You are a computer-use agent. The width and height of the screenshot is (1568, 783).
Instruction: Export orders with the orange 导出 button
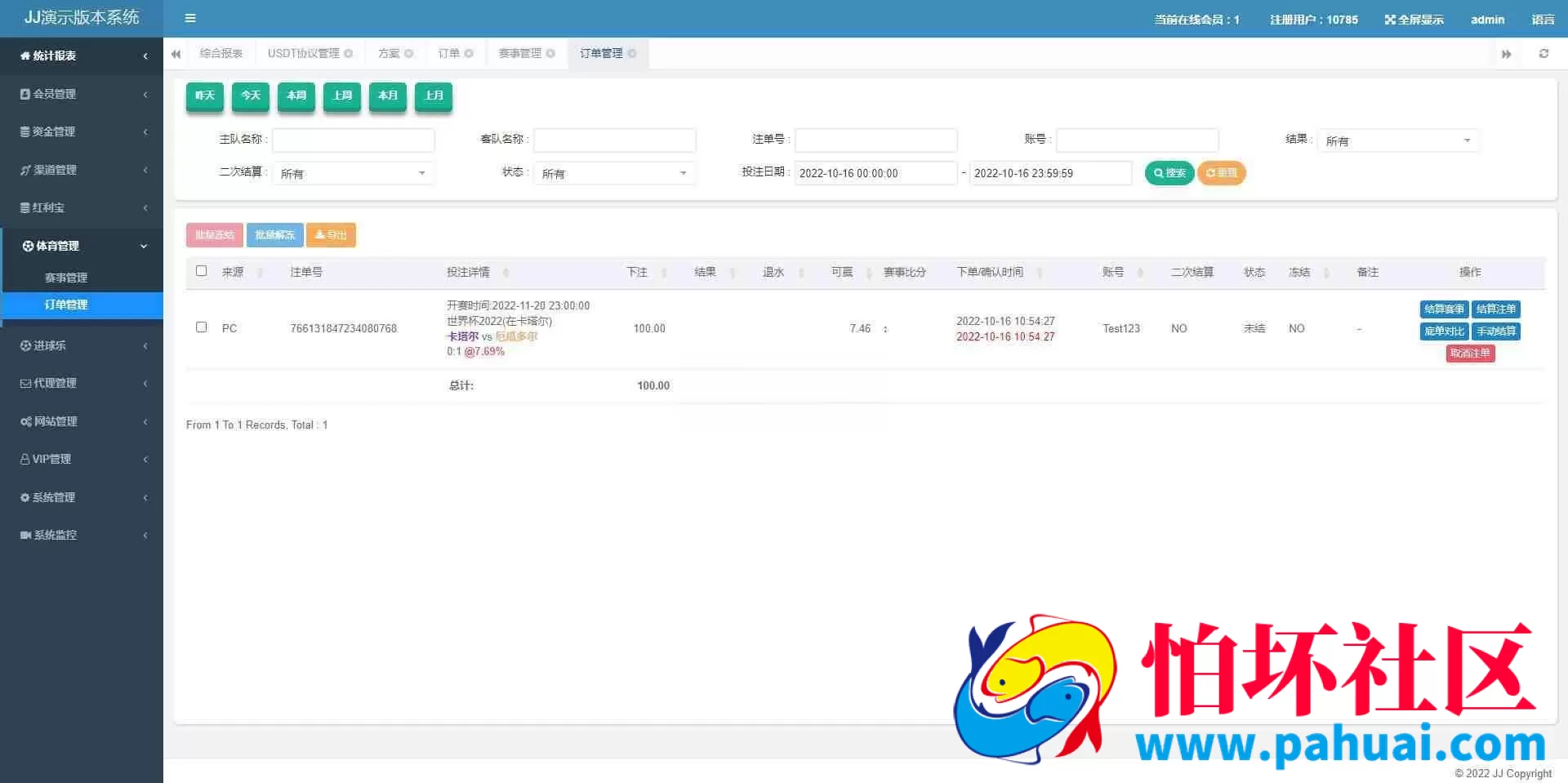[x=331, y=235]
